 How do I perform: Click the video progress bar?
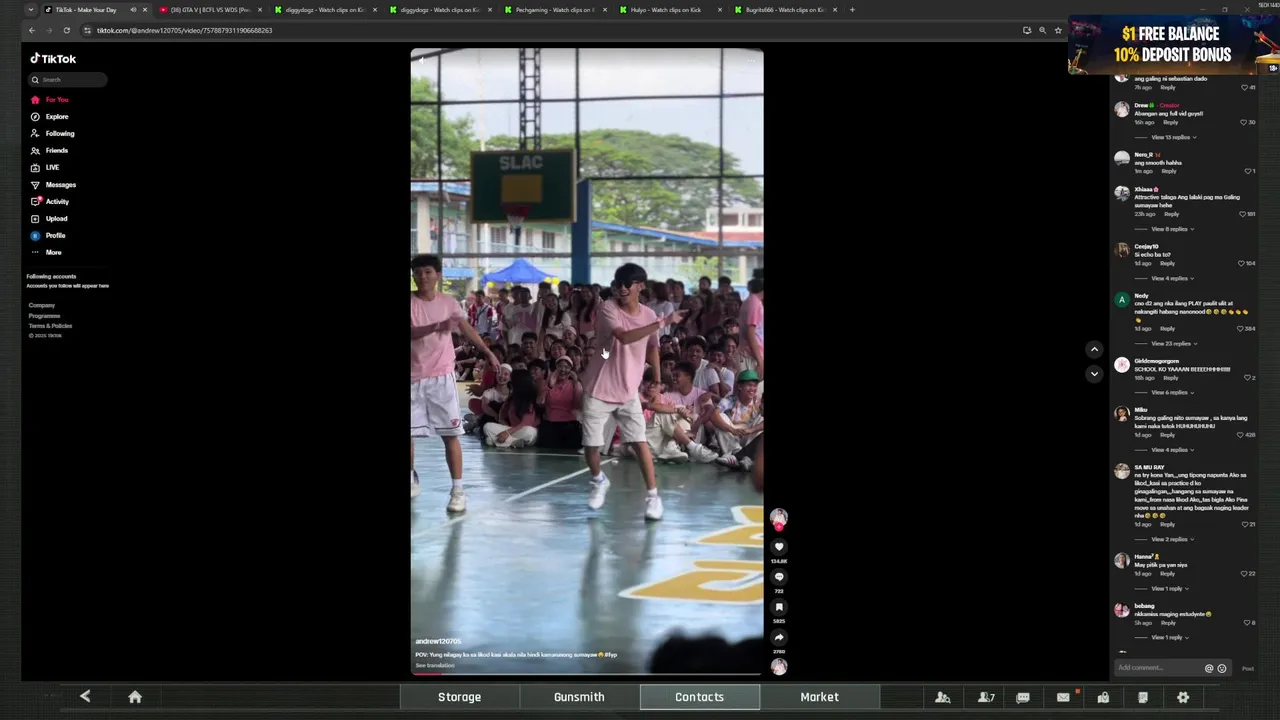coord(587,673)
